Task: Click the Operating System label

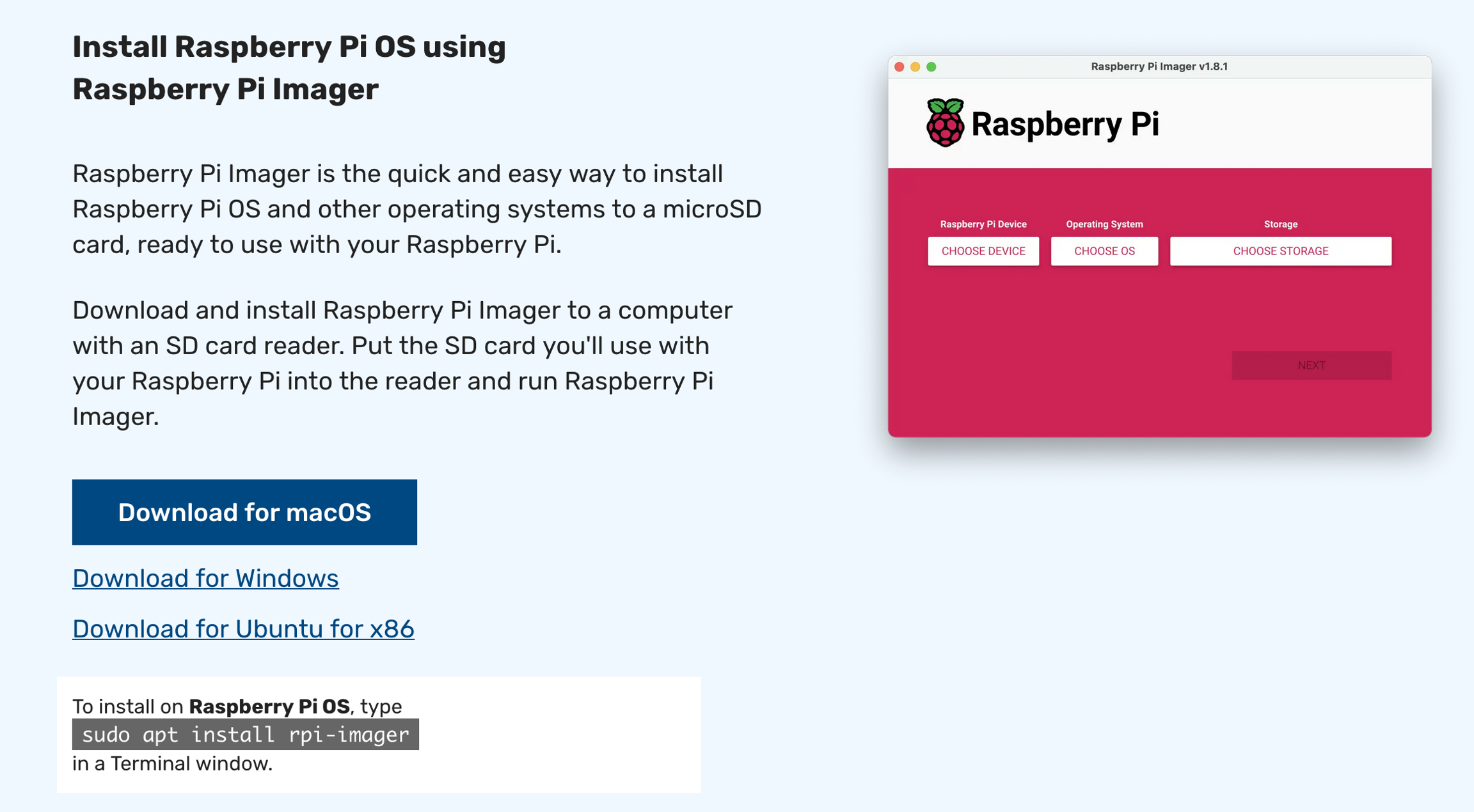Action: pyautogui.click(x=1104, y=224)
